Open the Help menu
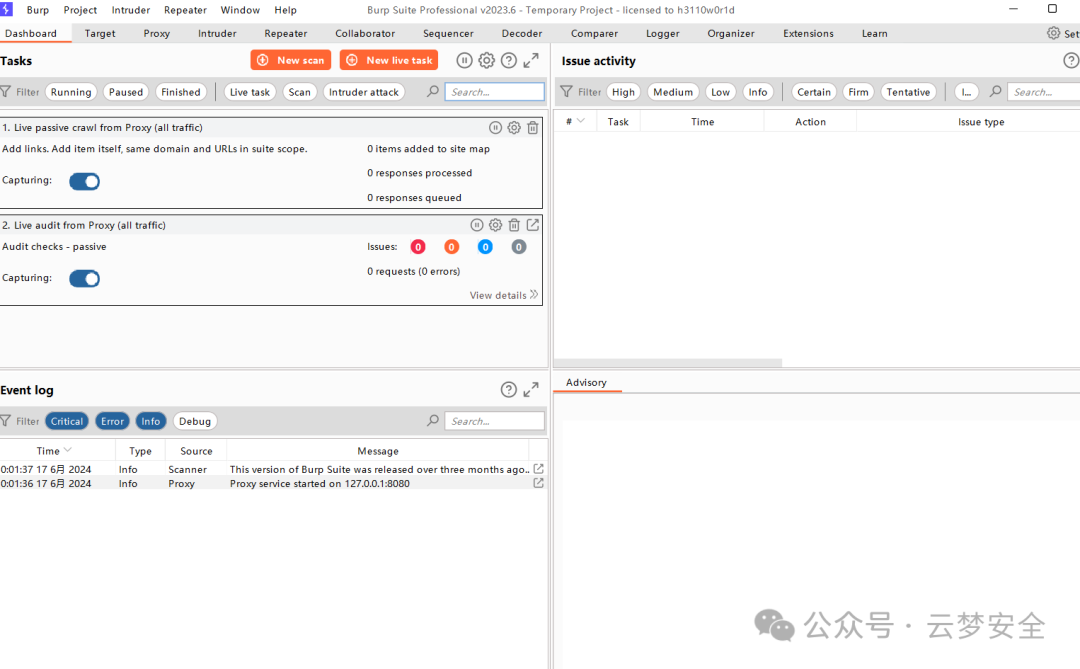The width and height of the screenshot is (1080, 669). point(285,10)
